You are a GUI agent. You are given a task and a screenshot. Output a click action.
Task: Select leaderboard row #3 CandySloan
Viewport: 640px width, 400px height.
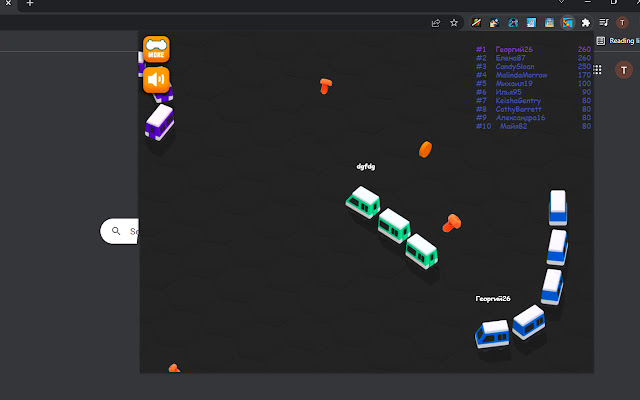click(x=533, y=67)
